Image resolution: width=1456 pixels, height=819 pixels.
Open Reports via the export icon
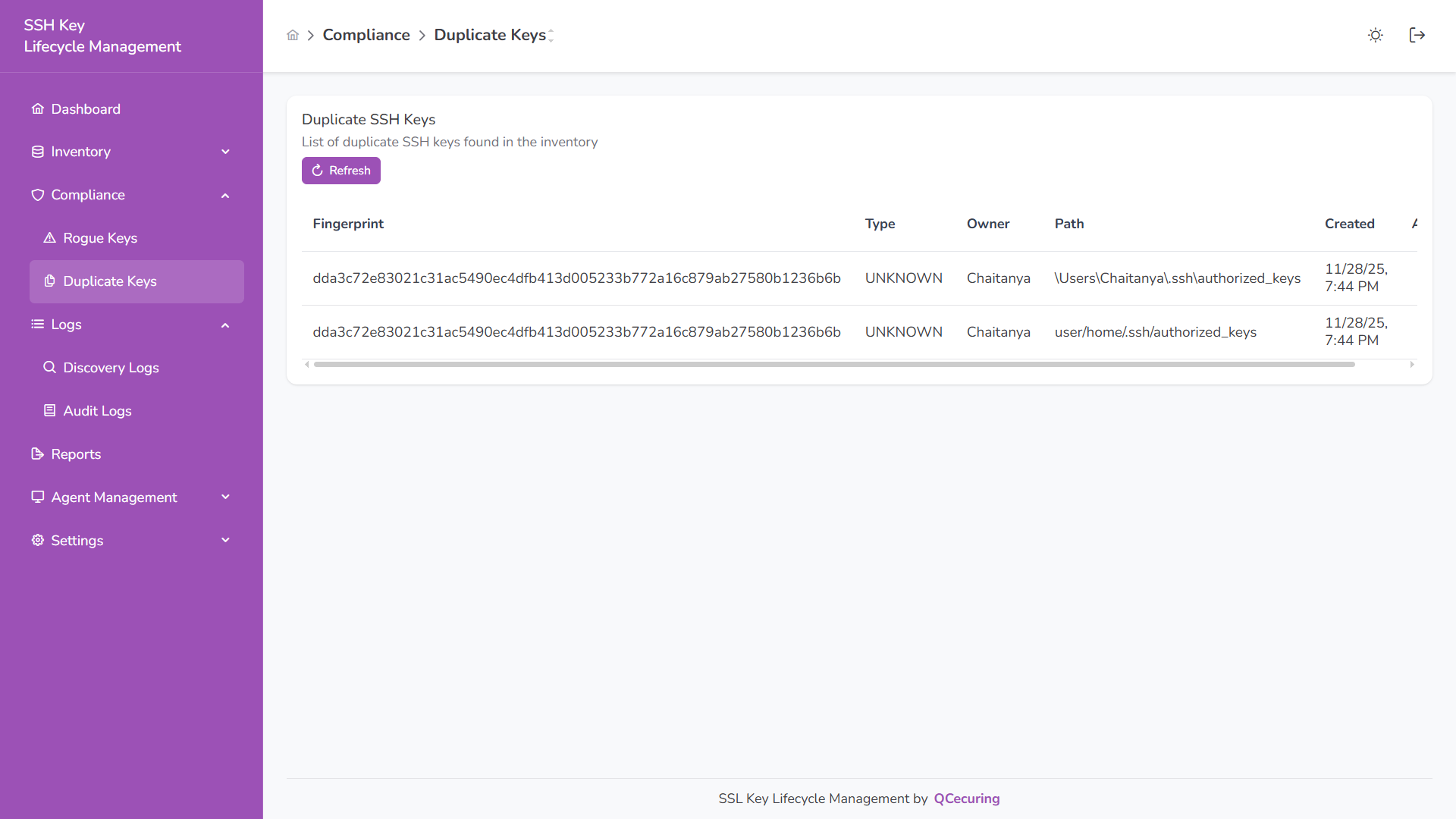coord(37,453)
